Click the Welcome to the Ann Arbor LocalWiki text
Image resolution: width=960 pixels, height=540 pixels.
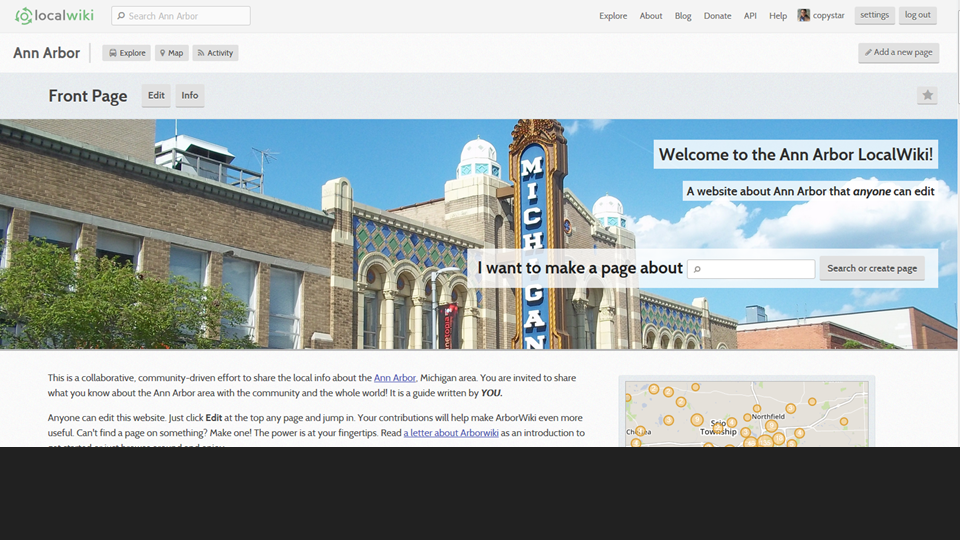point(796,154)
